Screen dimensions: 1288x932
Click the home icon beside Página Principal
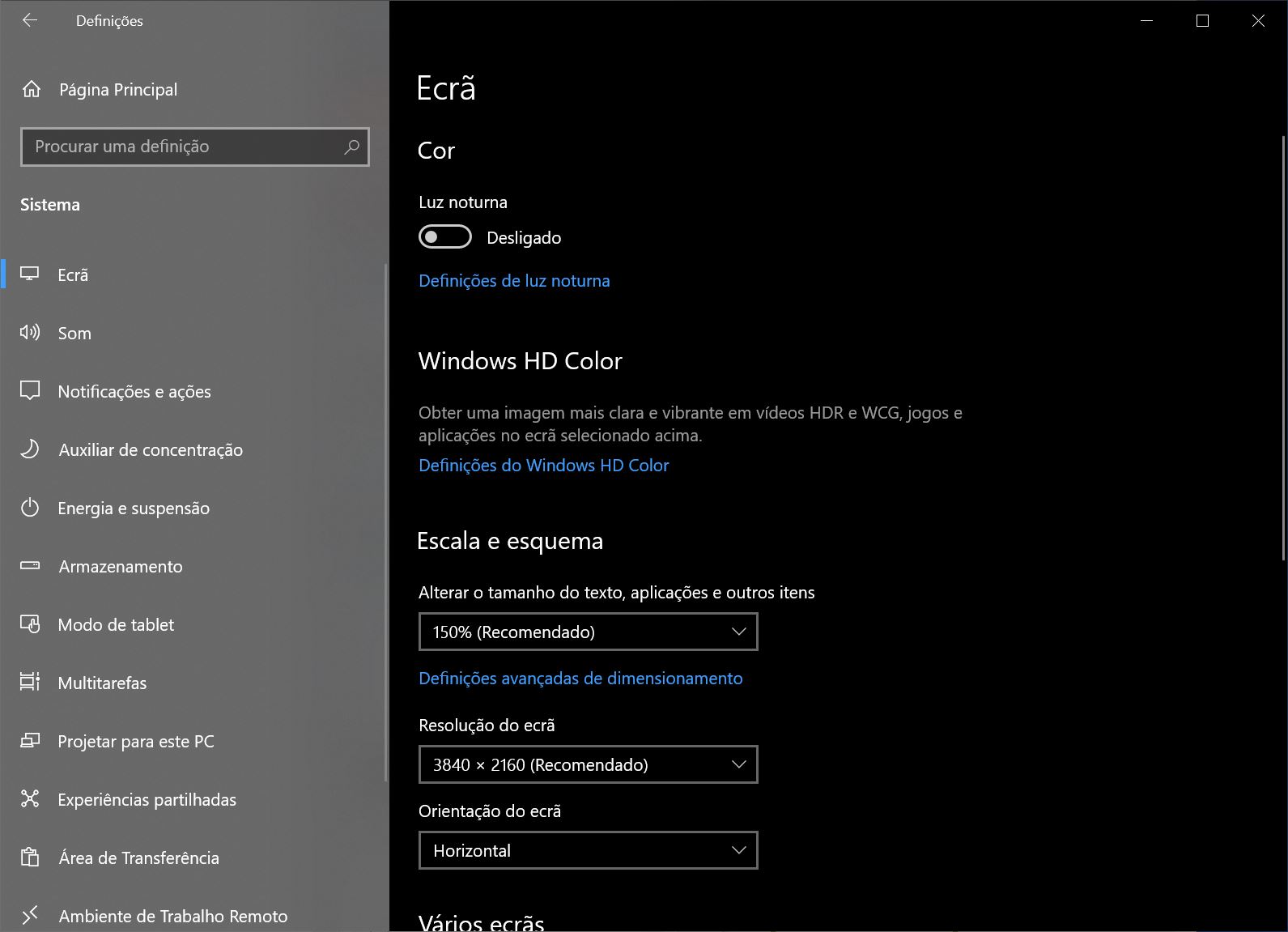tap(32, 89)
